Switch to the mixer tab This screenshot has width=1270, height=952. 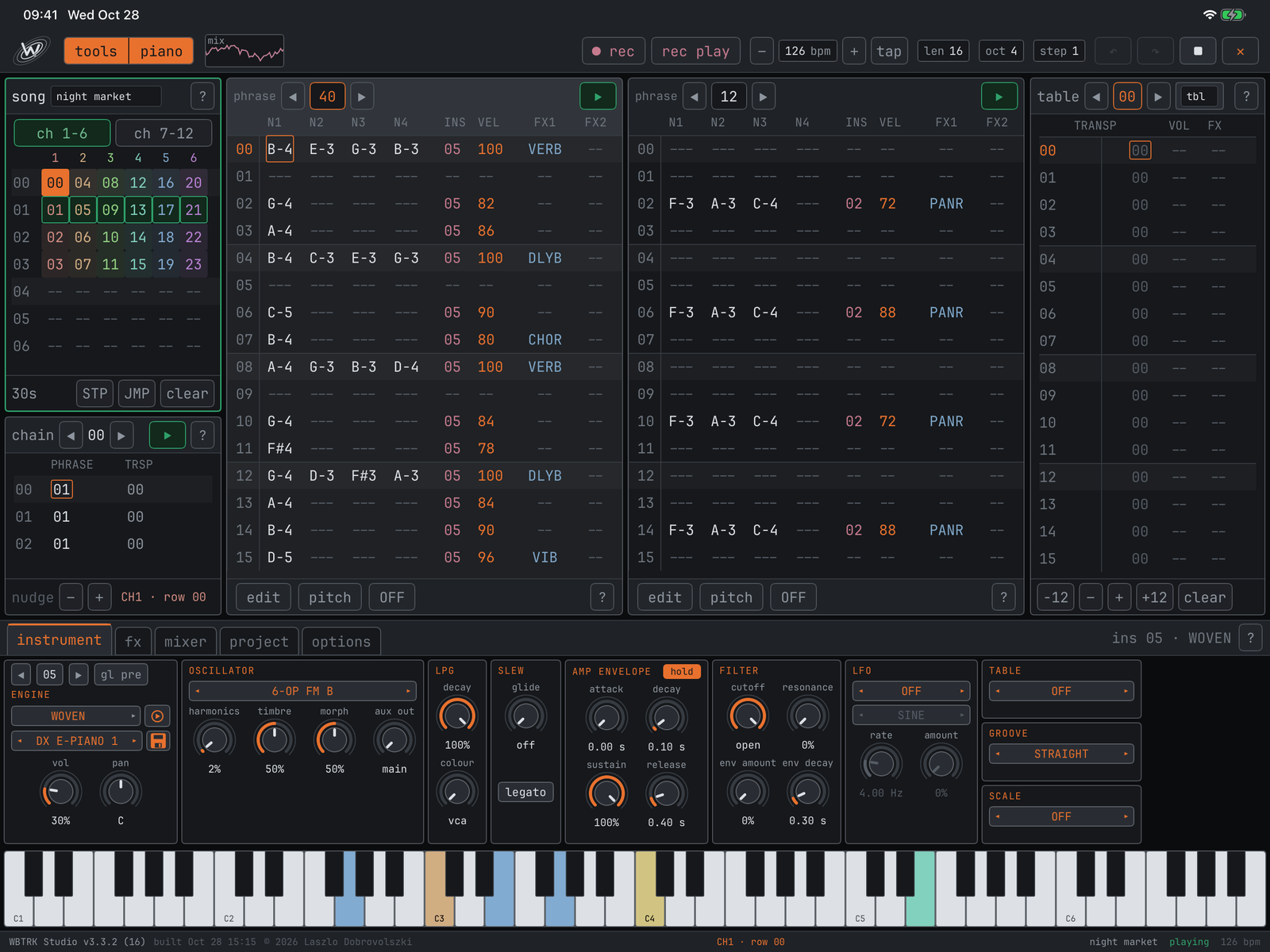click(x=185, y=641)
